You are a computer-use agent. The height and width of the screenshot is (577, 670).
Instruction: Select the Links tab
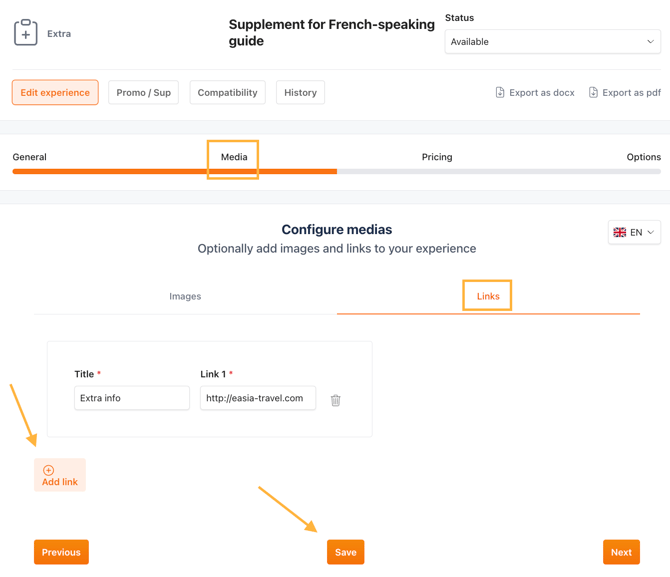(488, 296)
